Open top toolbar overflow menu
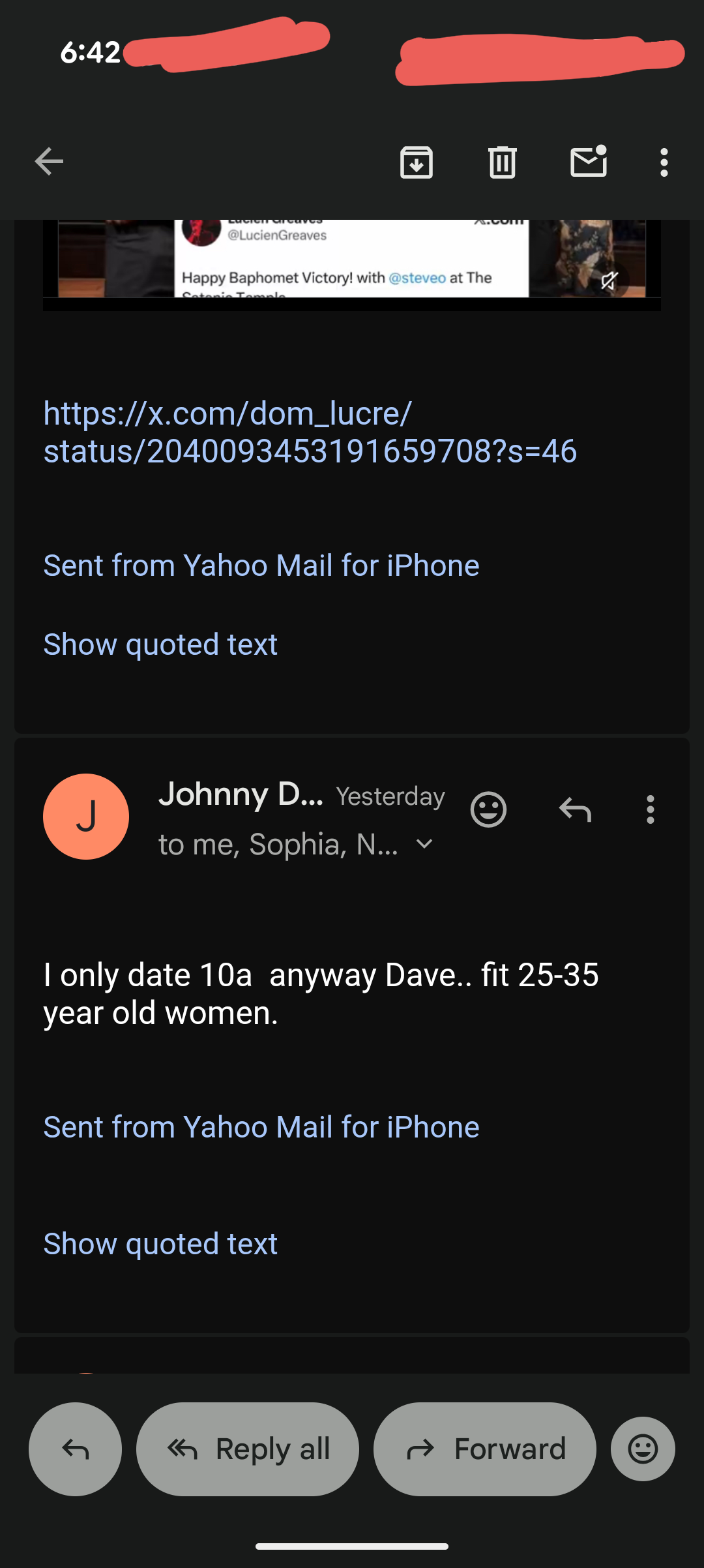 [664, 162]
